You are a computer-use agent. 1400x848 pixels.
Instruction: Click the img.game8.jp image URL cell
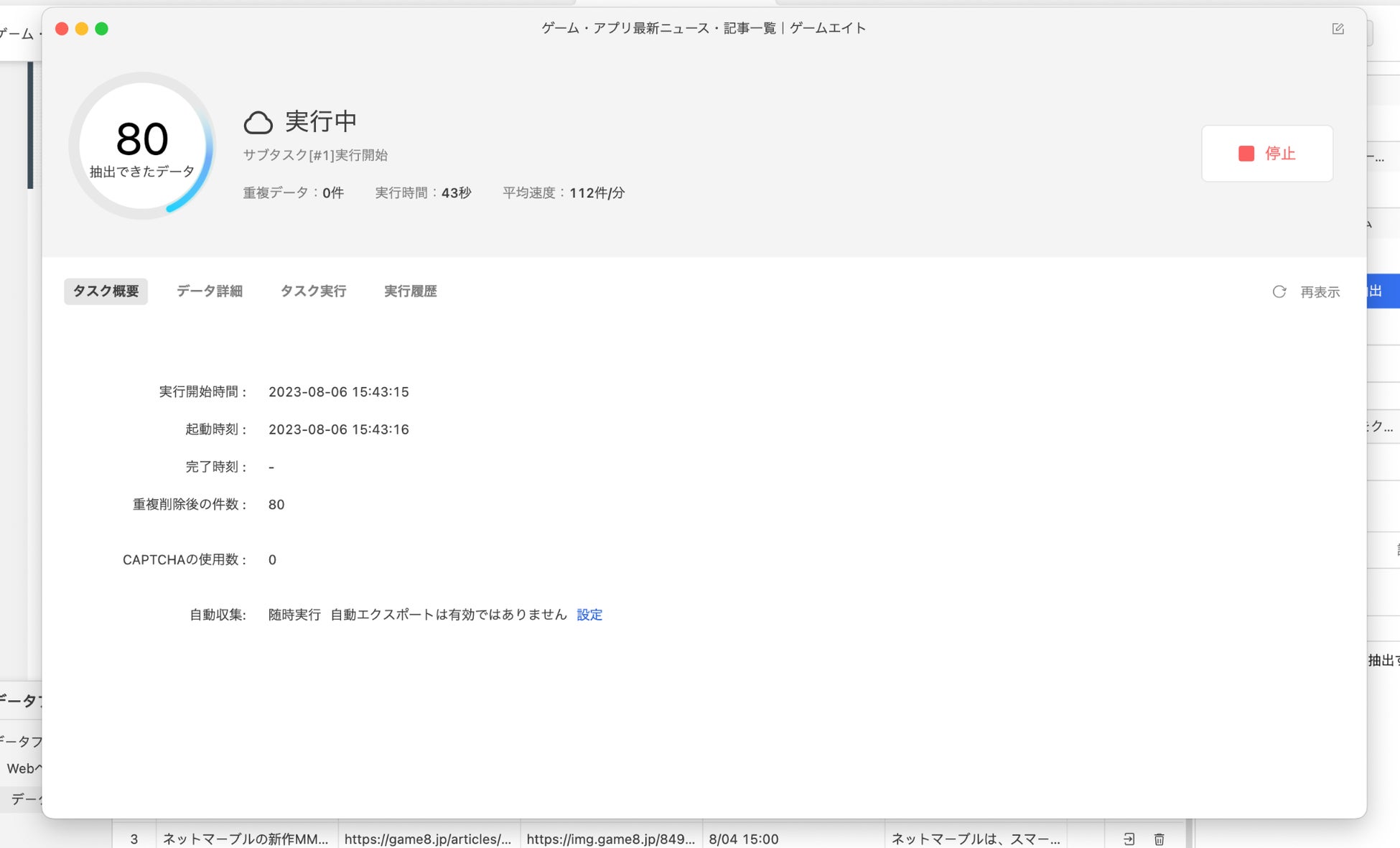610,839
